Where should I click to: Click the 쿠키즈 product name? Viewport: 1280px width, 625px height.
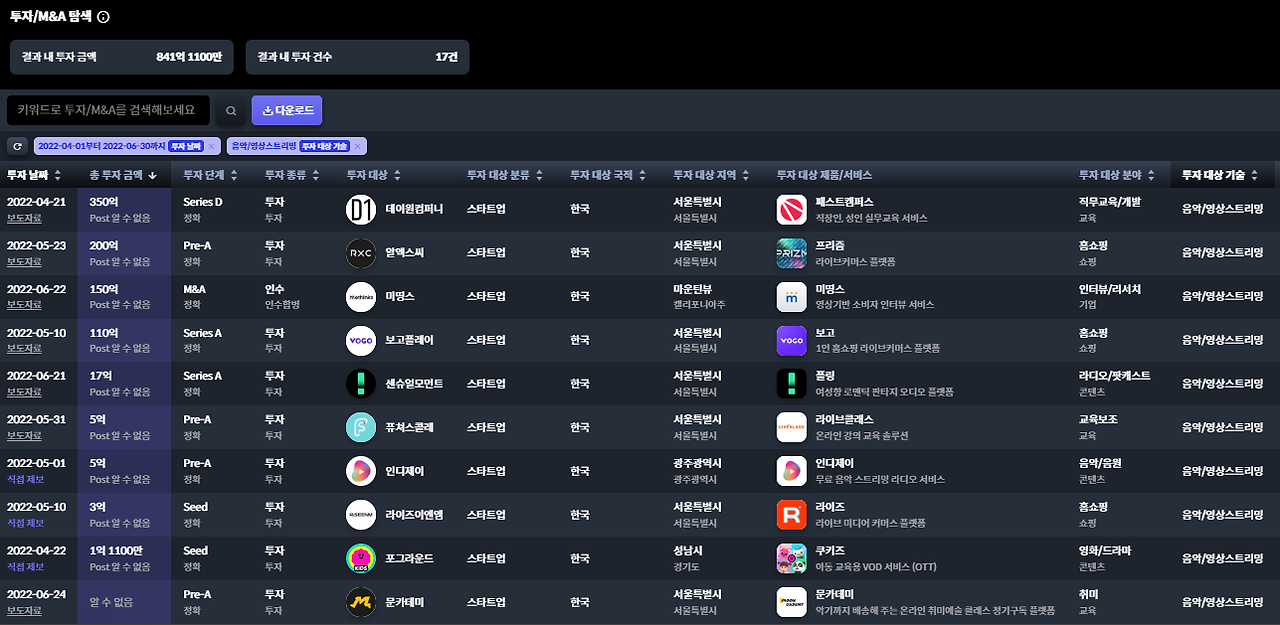coord(830,550)
